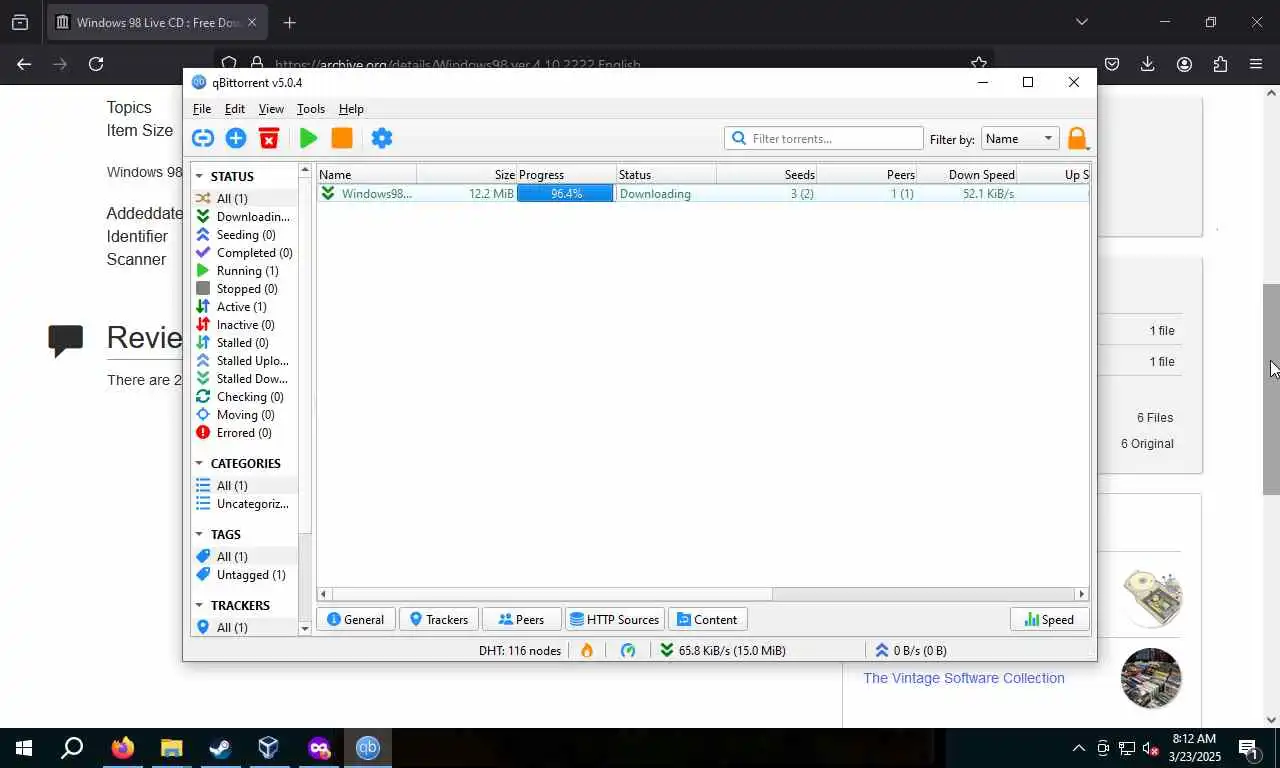The width and height of the screenshot is (1280, 768).
Task: Select the Inactive (0) status filter
Action: pyautogui.click(x=244, y=324)
